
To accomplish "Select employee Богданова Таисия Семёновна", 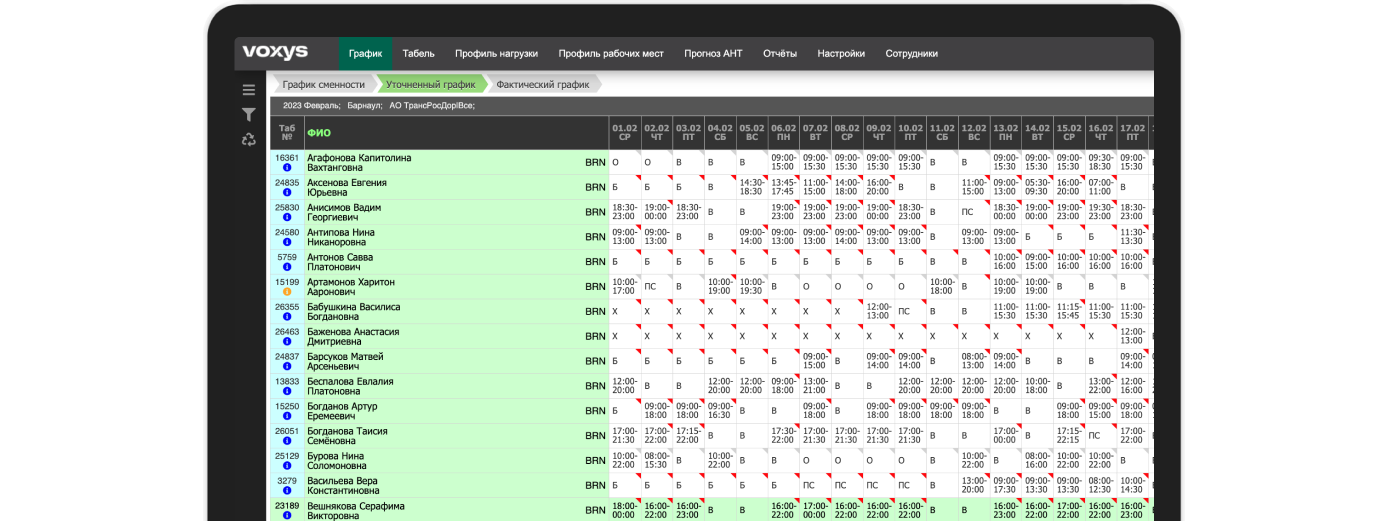I will (347, 436).
